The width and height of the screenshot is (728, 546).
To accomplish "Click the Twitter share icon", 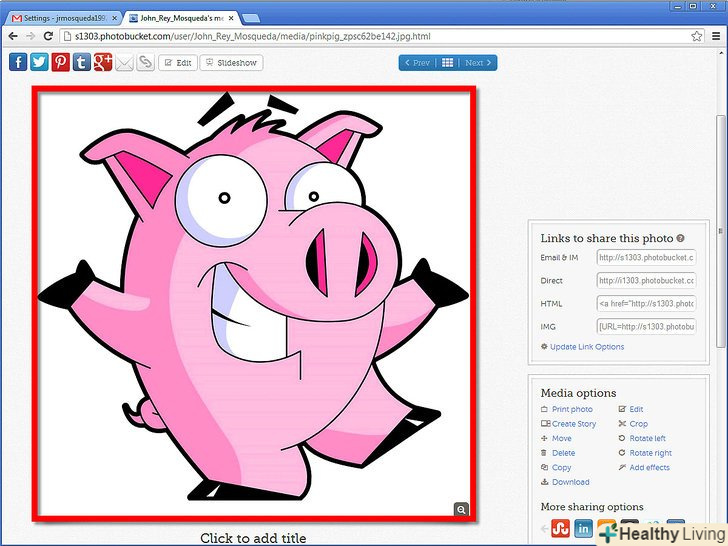I will coord(39,62).
